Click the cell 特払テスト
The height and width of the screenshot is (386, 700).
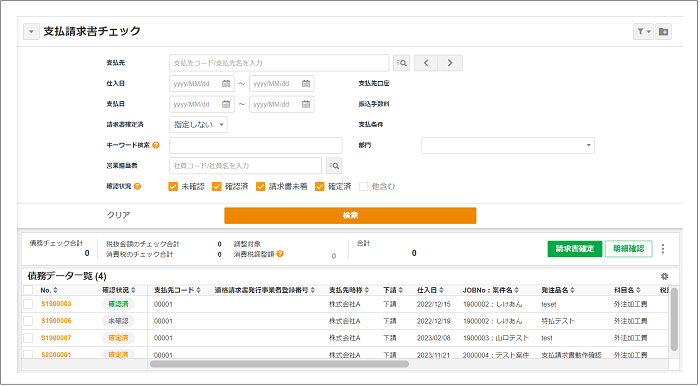tap(558, 321)
